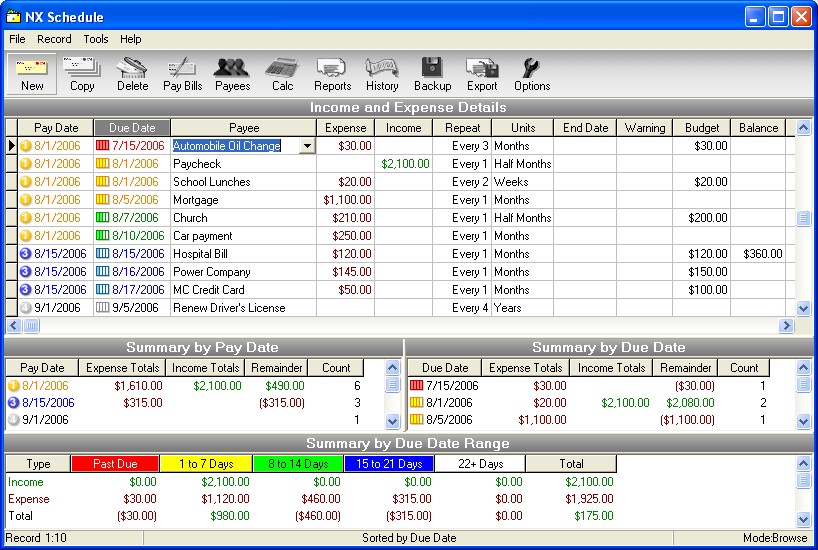Click the Half Months units cell for Church
Image resolution: width=818 pixels, height=550 pixels.
522,218
